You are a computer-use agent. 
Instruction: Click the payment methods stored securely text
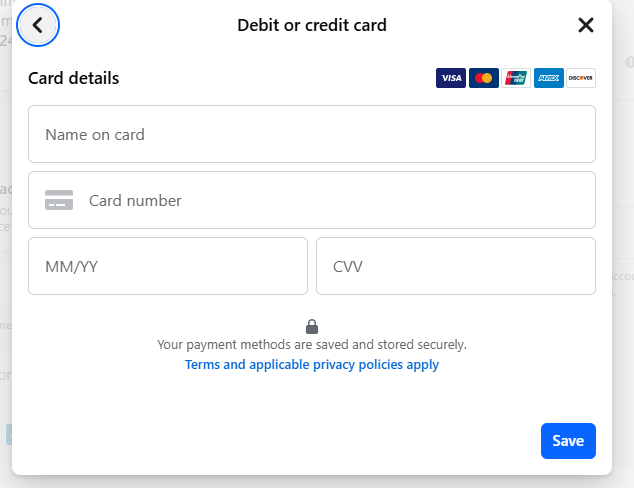click(x=312, y=344)
